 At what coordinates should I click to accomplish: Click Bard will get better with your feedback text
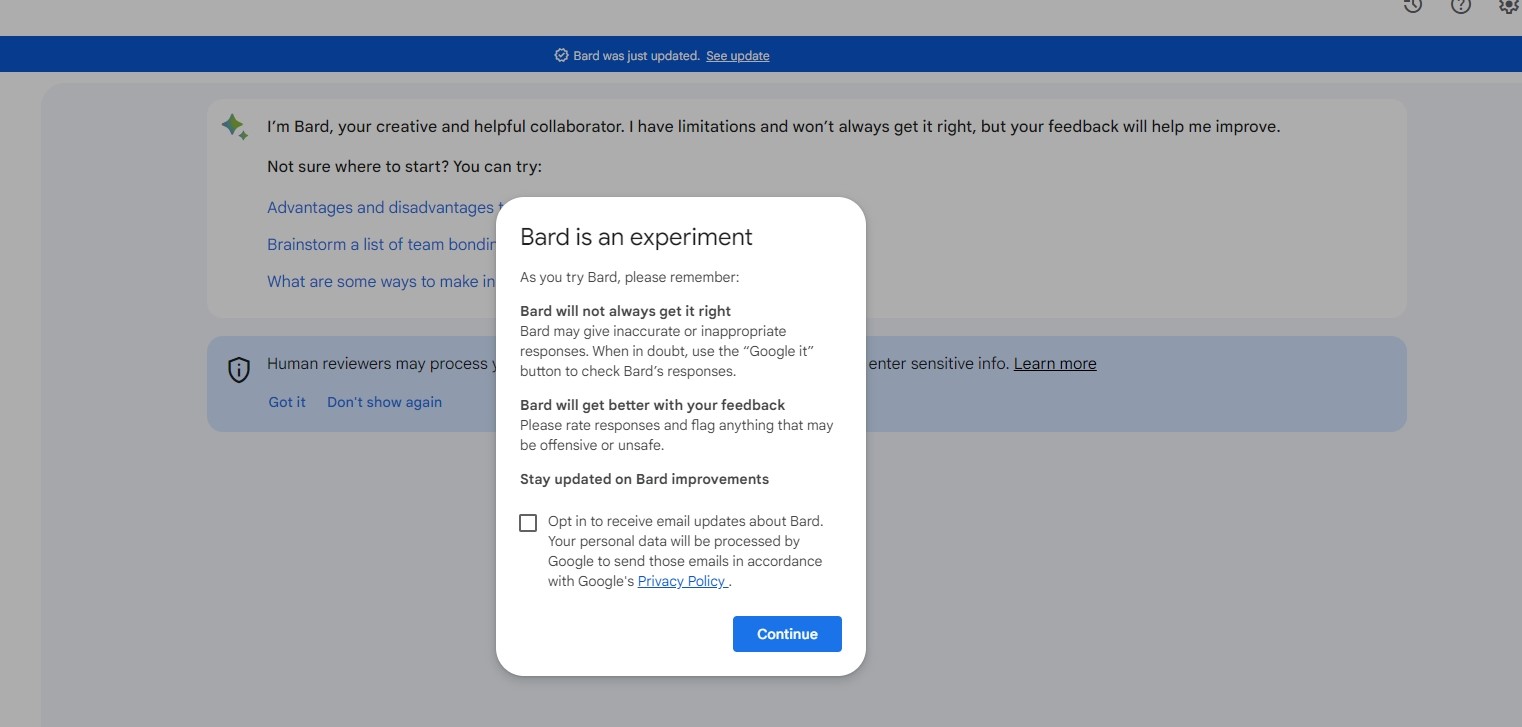pyautogui.click(x=652, y=405)
